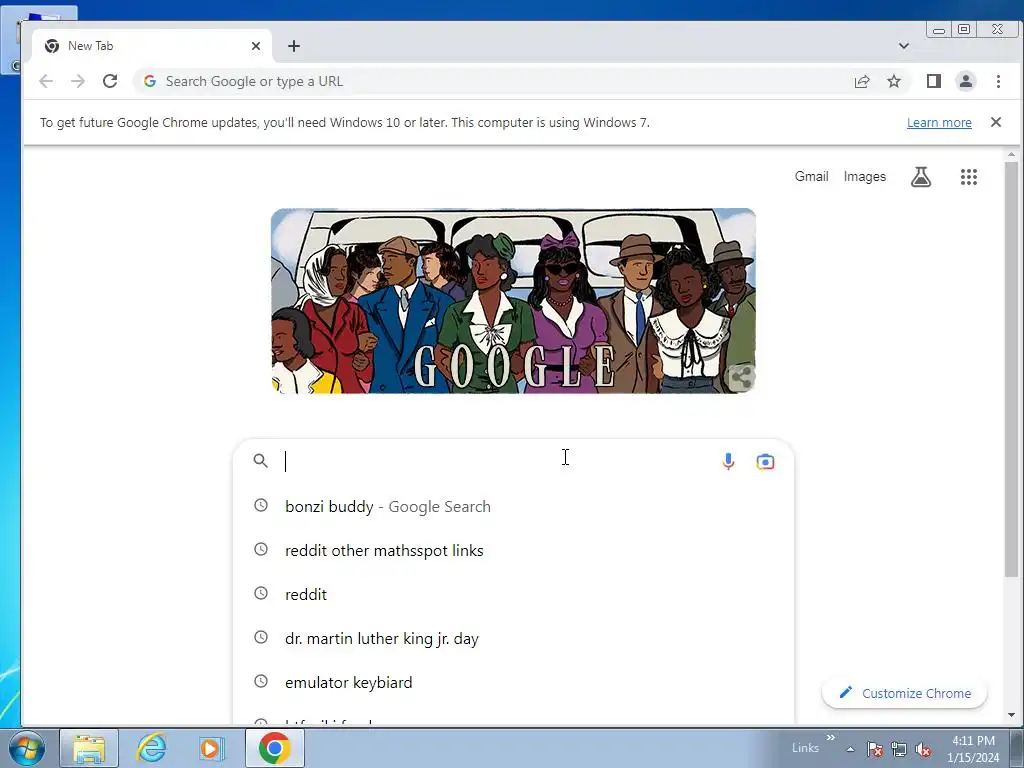Open the network tray icon
Screen dimensions: 1024x768
tap(899, 749)
